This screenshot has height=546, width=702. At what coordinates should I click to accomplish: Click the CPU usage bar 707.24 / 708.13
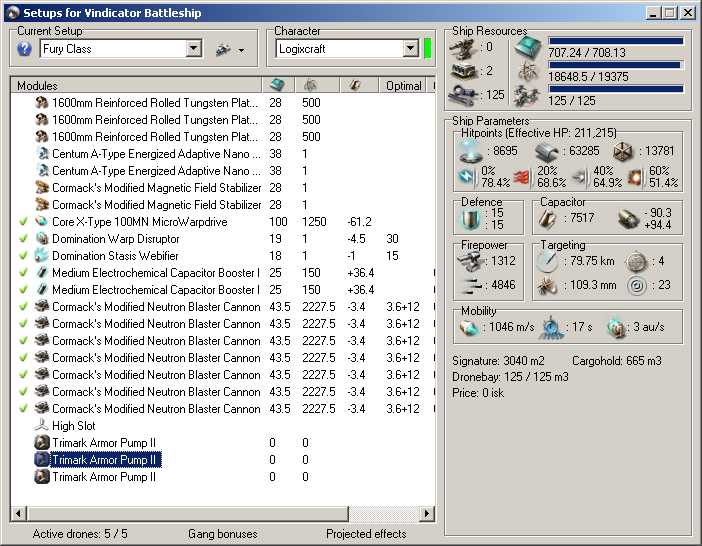[616, 41]
